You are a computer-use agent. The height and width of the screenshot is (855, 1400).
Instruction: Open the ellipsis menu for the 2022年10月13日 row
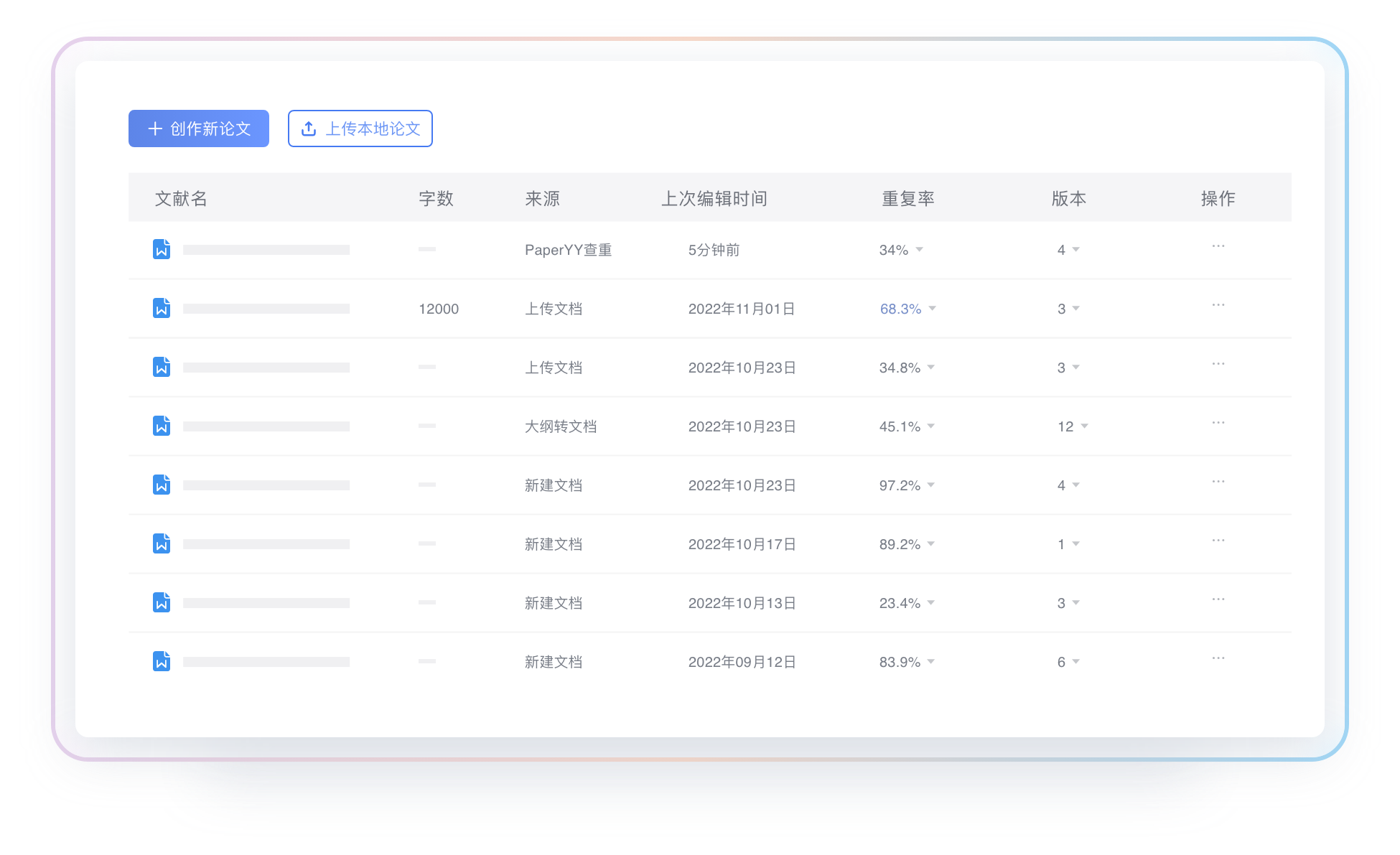coord(1218,599)
